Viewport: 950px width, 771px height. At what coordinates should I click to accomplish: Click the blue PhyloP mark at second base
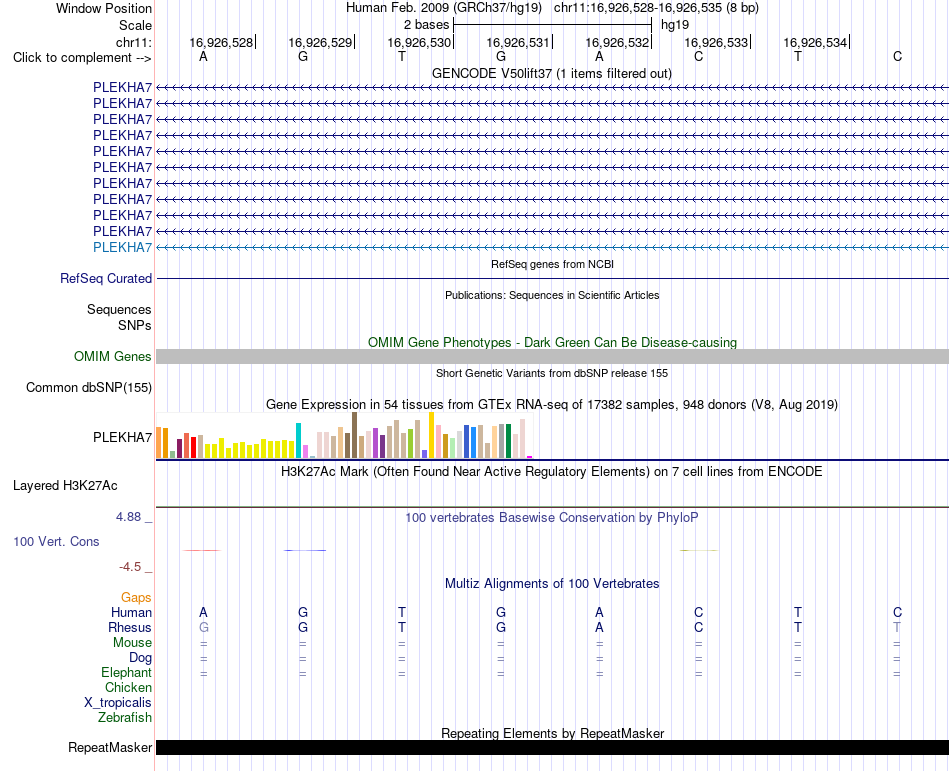click(305, 551)
